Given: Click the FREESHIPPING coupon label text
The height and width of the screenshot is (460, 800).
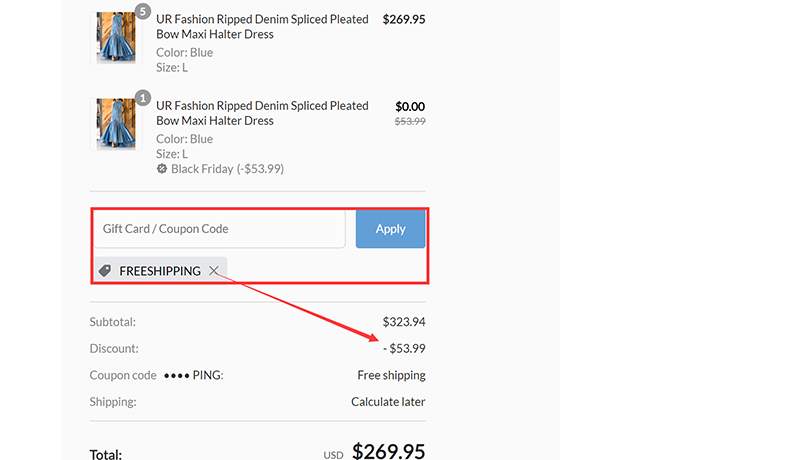Looking at the screenshot, I should 160,271.
